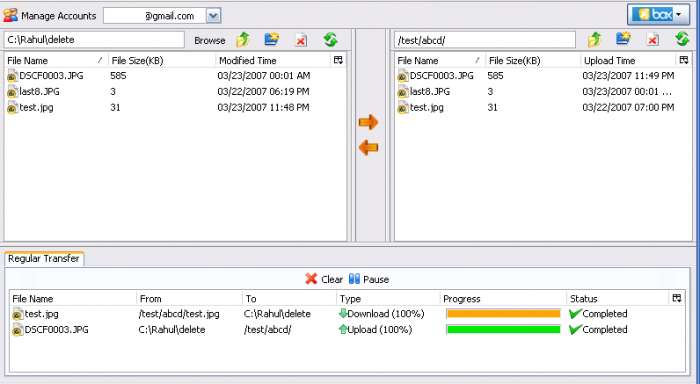Click Completed status of DSCF0003.JPG transfer
700x384 pixels.
(x=598, y=330)
